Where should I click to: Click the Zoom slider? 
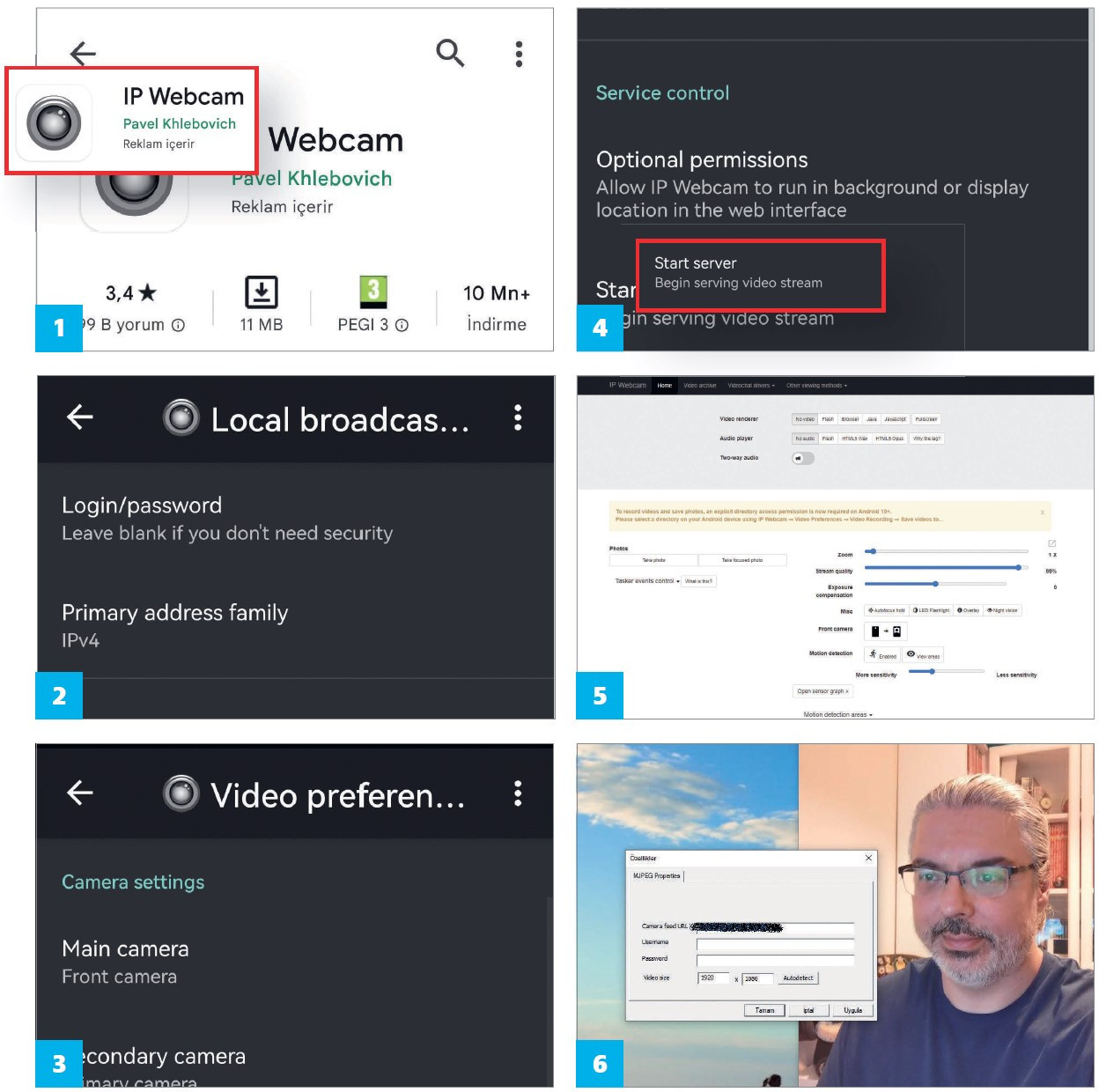click(x=947, y=551)
